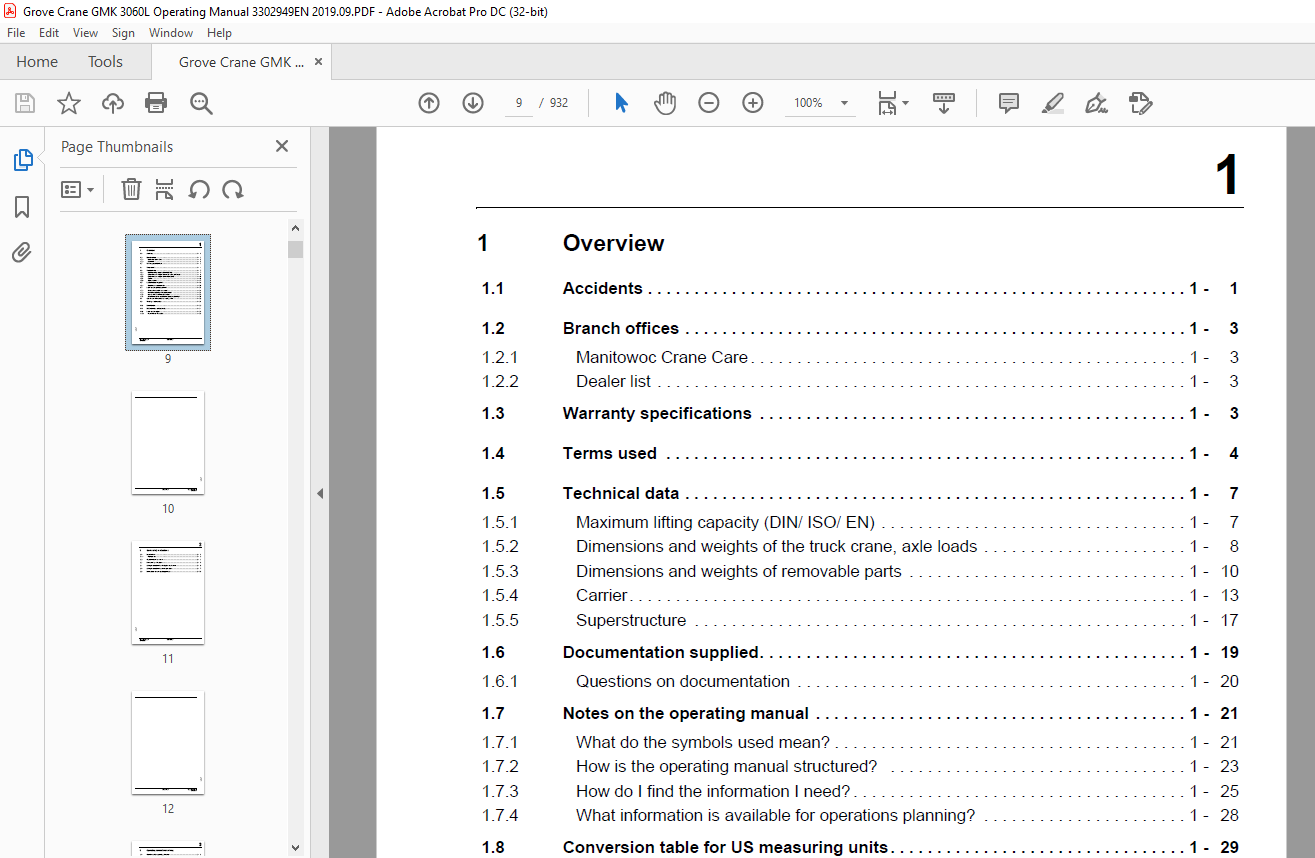Screen dimensions: 1315x858
Task: Show the Page Thumbnails pane icon
Action: click(x=22, y=160)
